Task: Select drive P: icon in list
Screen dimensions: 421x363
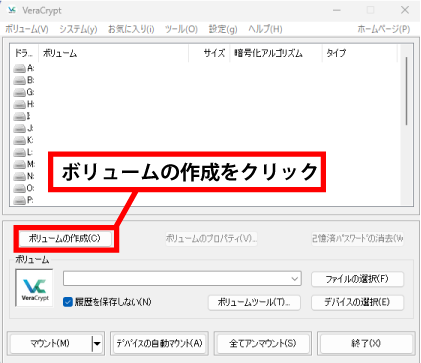Action: 19,200
